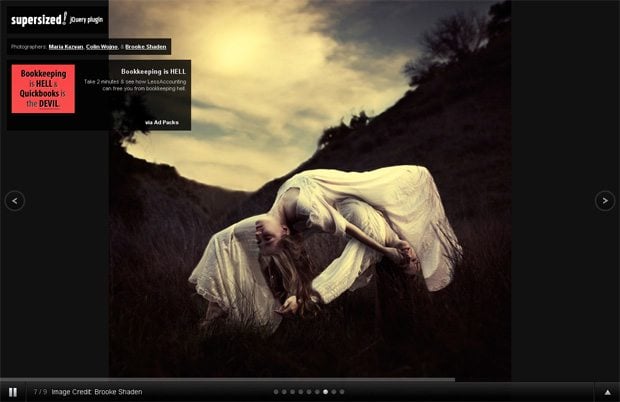
Task: Select the eighth slide navigation dot
Action: [334, 392]
